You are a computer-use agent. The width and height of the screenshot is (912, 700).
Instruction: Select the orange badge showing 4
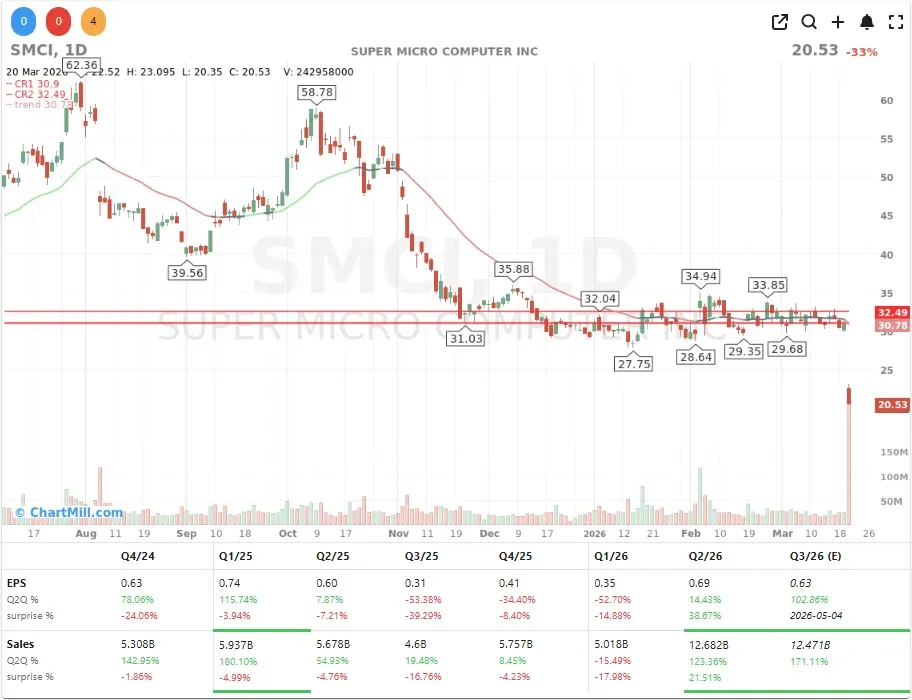94,20
